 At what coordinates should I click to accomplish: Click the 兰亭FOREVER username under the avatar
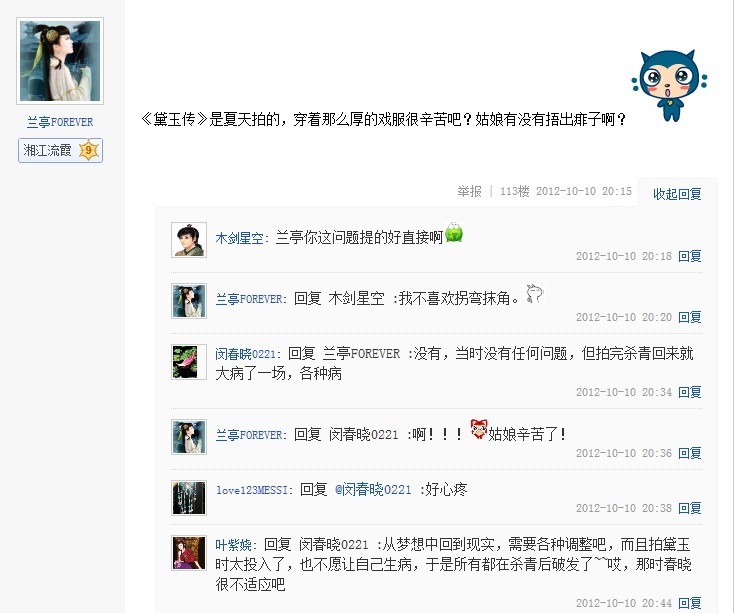coord(60,122)
